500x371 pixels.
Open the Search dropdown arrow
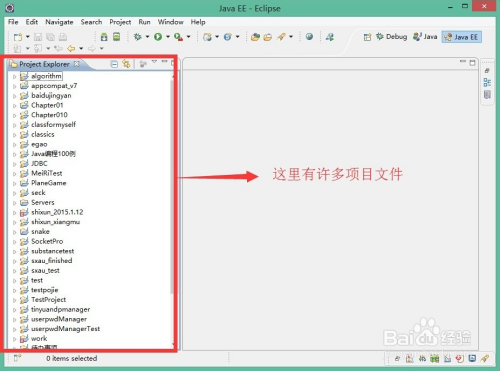(291, 37)
